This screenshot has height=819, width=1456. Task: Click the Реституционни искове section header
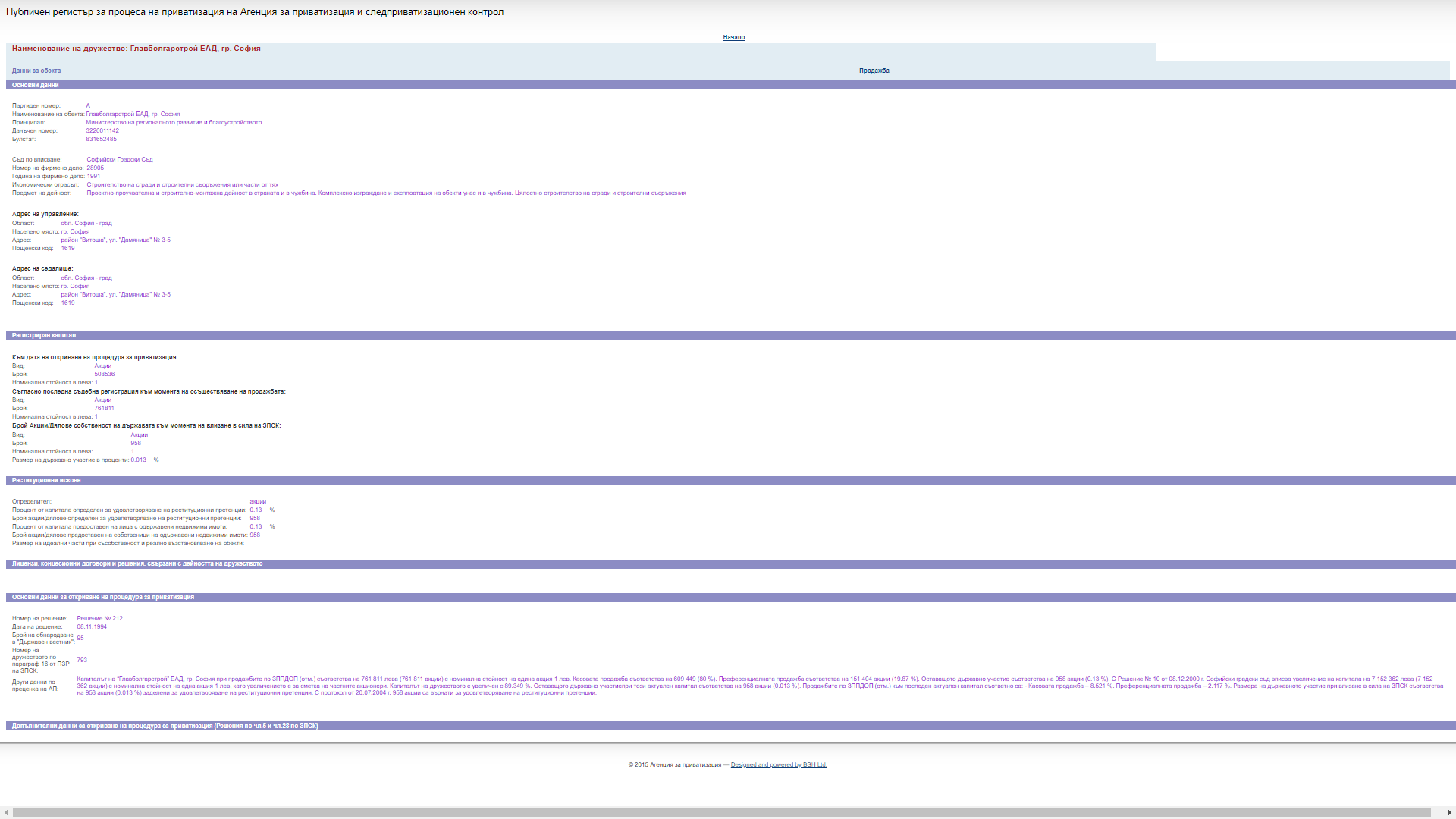(x=46, y=480)
